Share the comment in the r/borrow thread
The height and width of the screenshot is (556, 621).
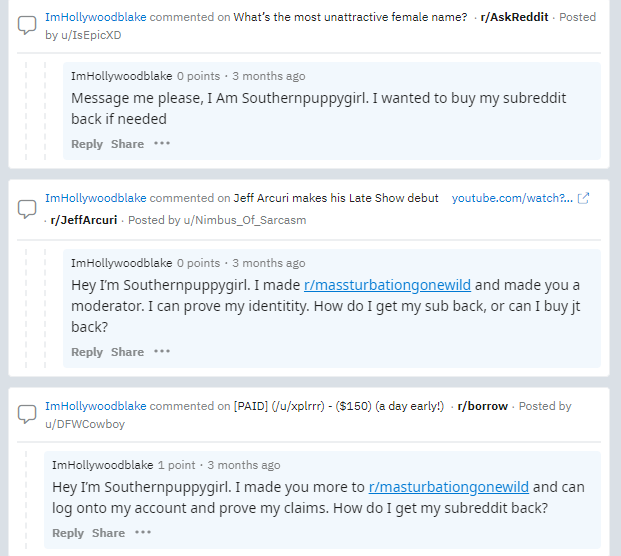point(108,533)
